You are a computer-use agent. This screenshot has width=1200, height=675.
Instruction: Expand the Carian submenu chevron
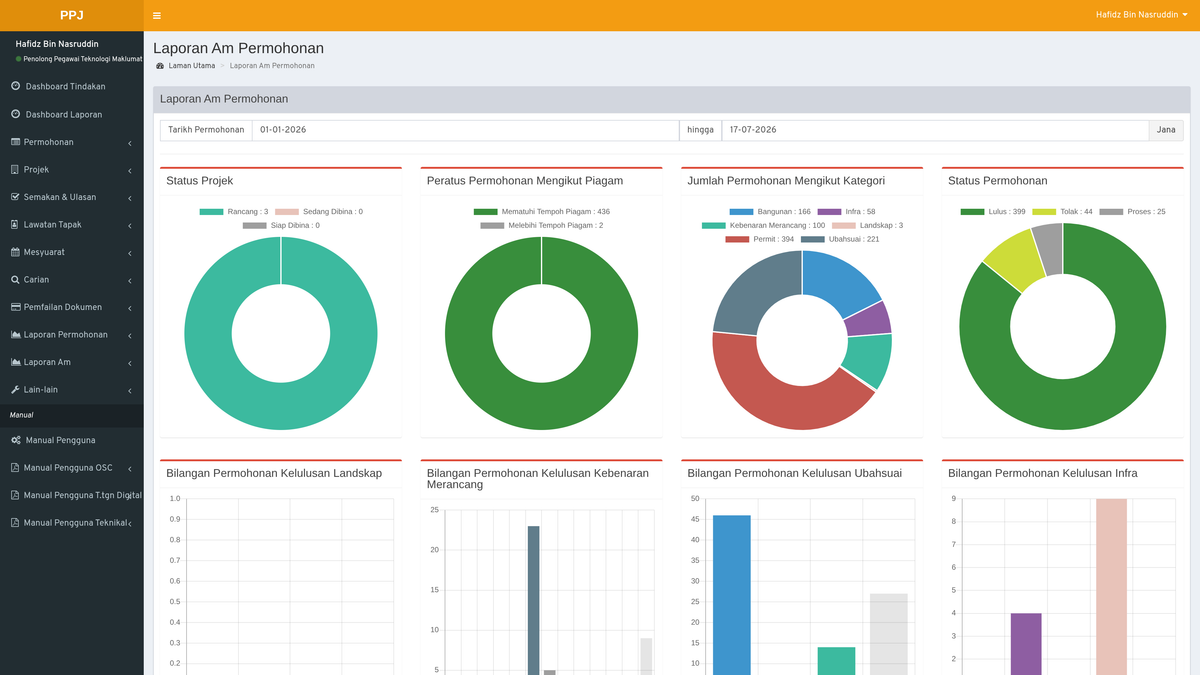(x=130, y=280)
